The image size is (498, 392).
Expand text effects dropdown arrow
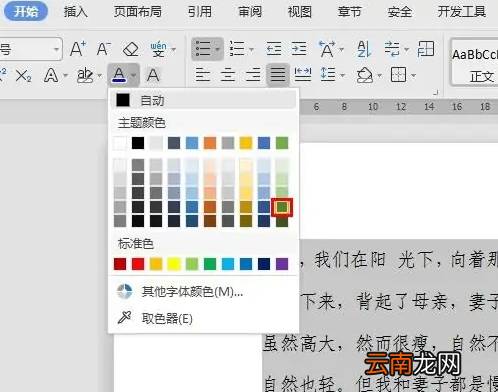point(66,76)
